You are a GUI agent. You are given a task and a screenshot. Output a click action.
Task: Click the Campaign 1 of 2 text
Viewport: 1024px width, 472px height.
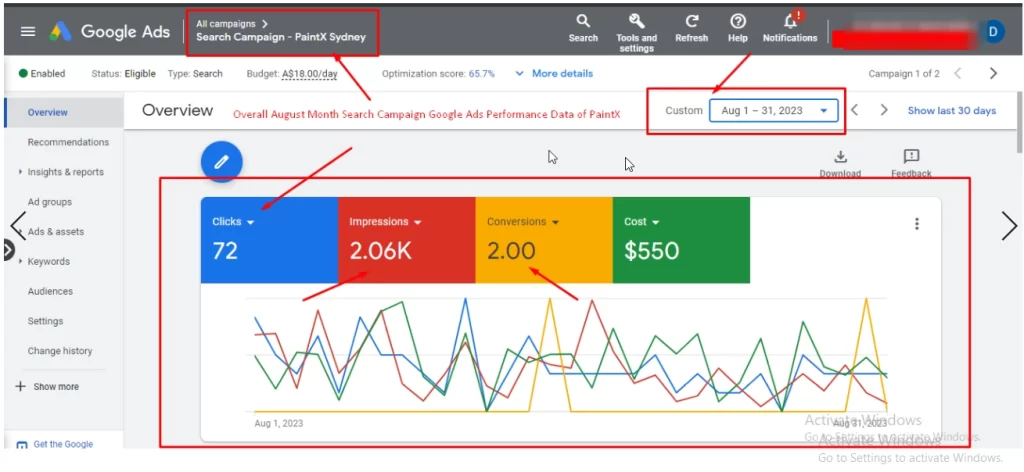(x=904, y=74)
